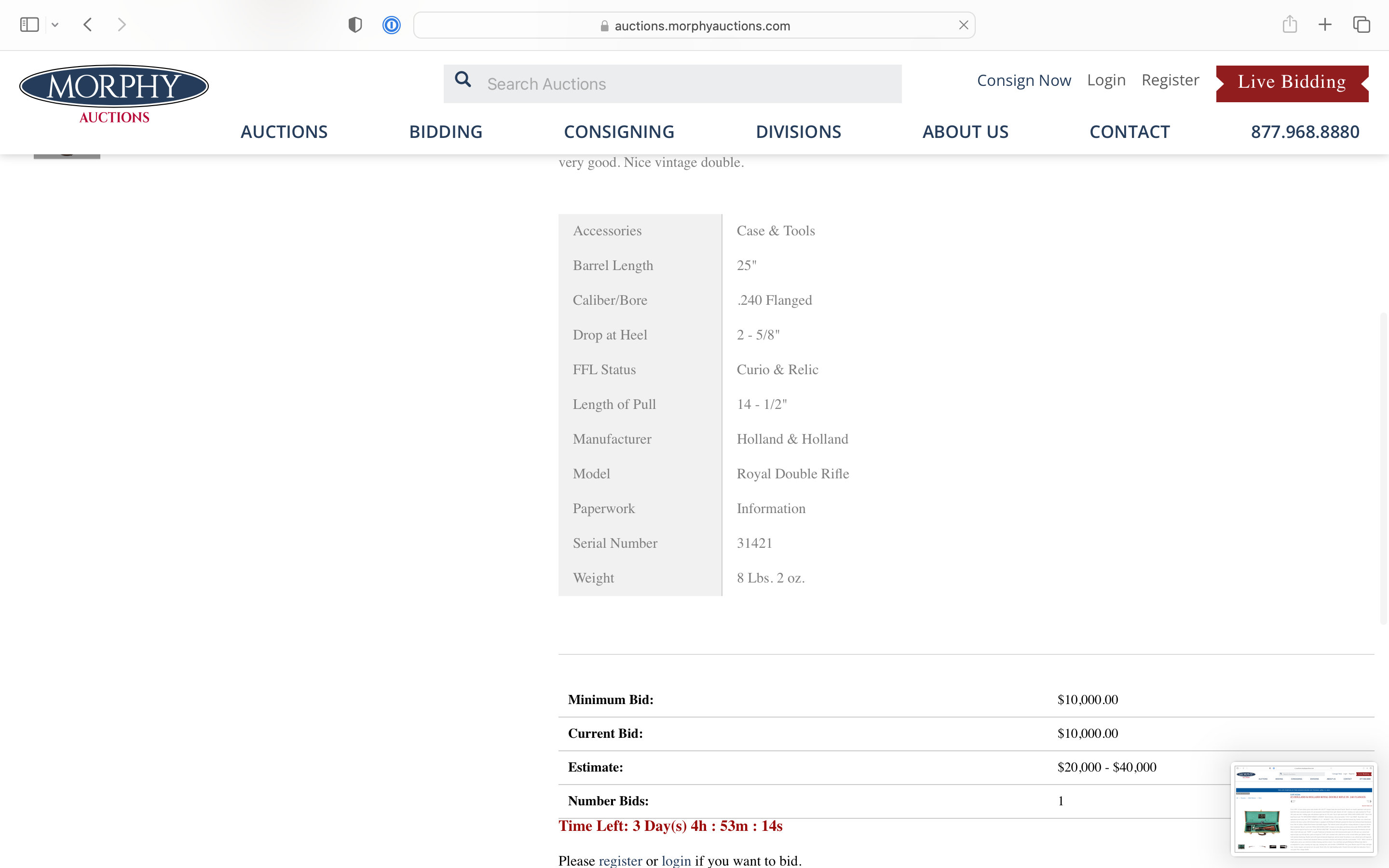Open the CONTACT menu
Screen dimensions: 1389x868
pyautogui.click(x=1130, y=132)
